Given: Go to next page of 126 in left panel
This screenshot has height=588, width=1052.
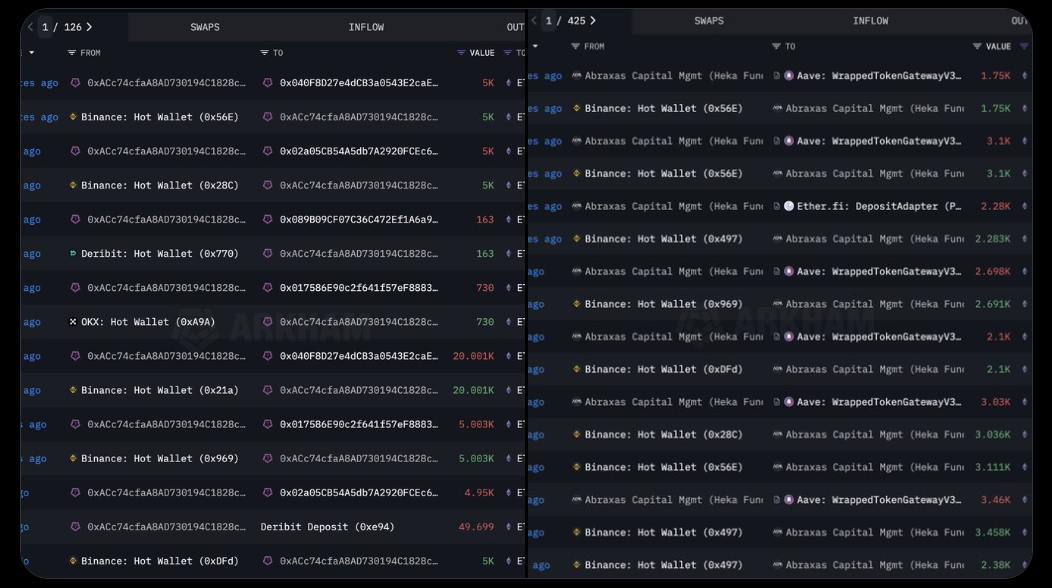Looking at the screenshot, I should pos(89,27).
